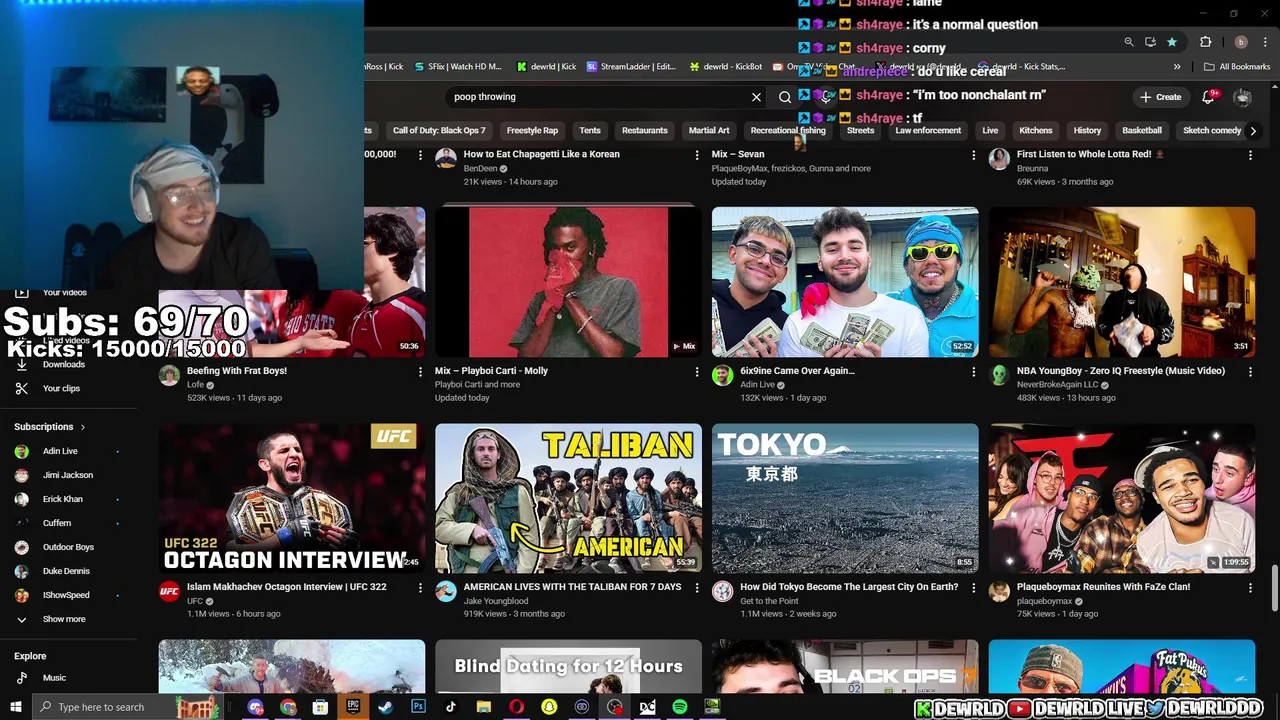Open File Explorer from the taskbar
This screenshot has height=720, width=1280.
pyautogui.click(x=483, y=707)
